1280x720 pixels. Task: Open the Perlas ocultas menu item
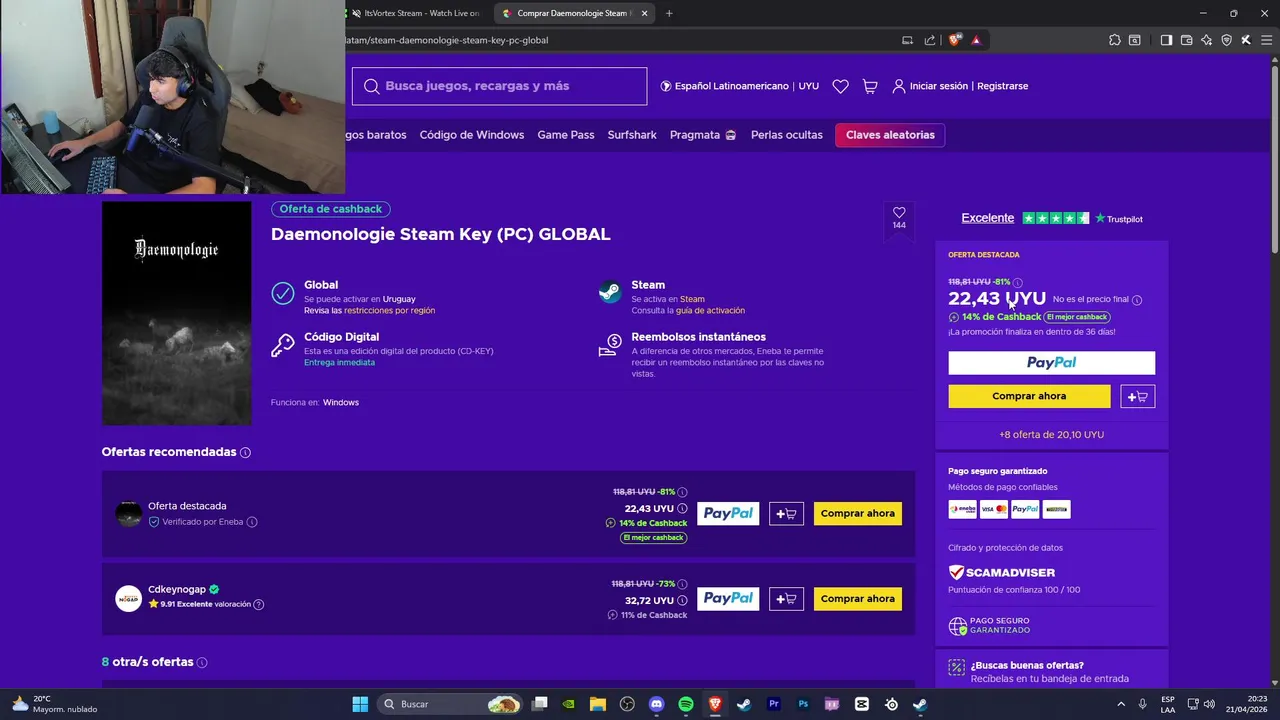click(x=787, y=135)
